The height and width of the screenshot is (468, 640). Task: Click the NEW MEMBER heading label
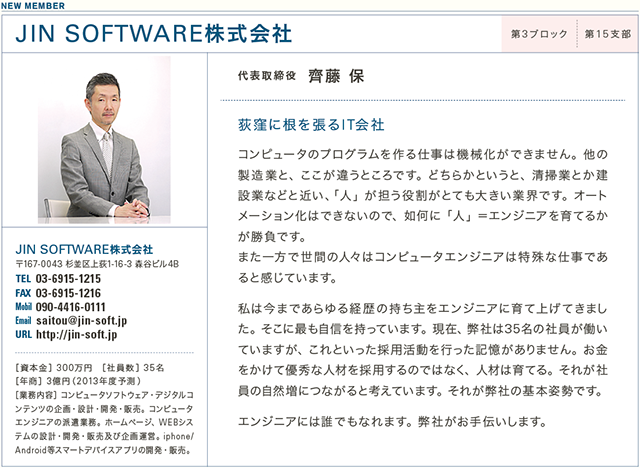coord(33,6)
